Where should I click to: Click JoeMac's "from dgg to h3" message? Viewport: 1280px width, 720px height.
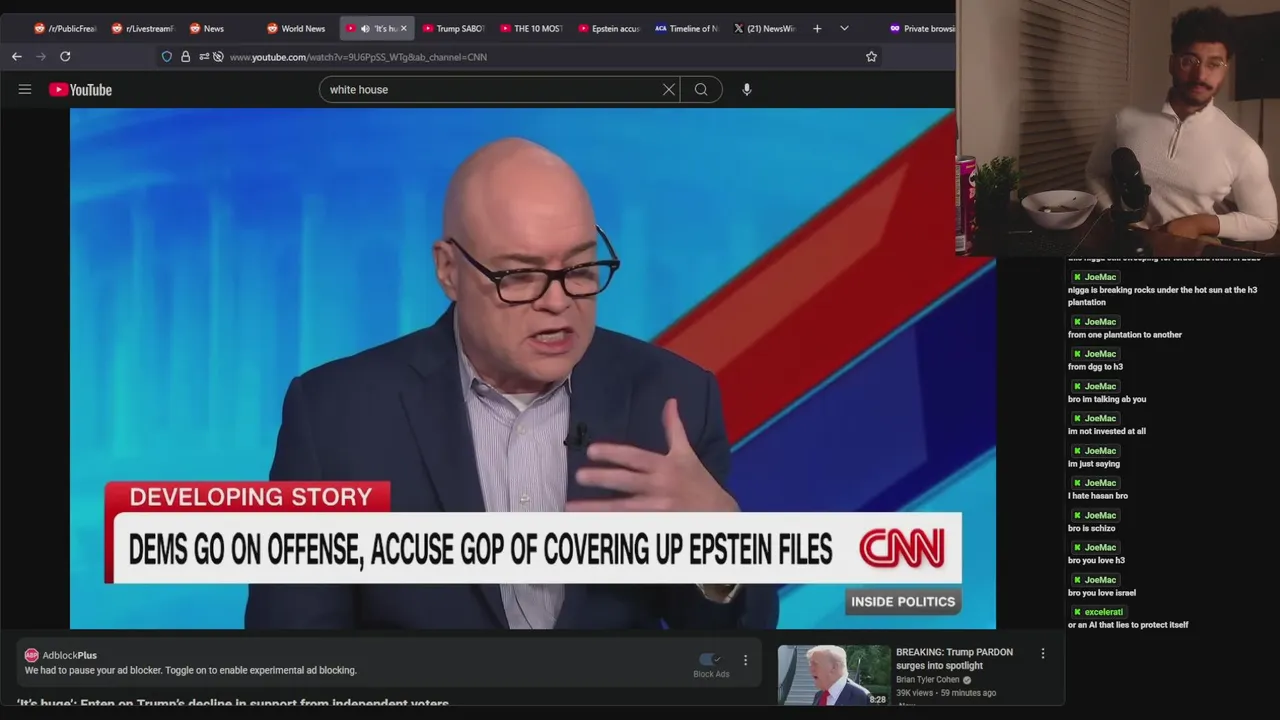(x=1095, y=367)
